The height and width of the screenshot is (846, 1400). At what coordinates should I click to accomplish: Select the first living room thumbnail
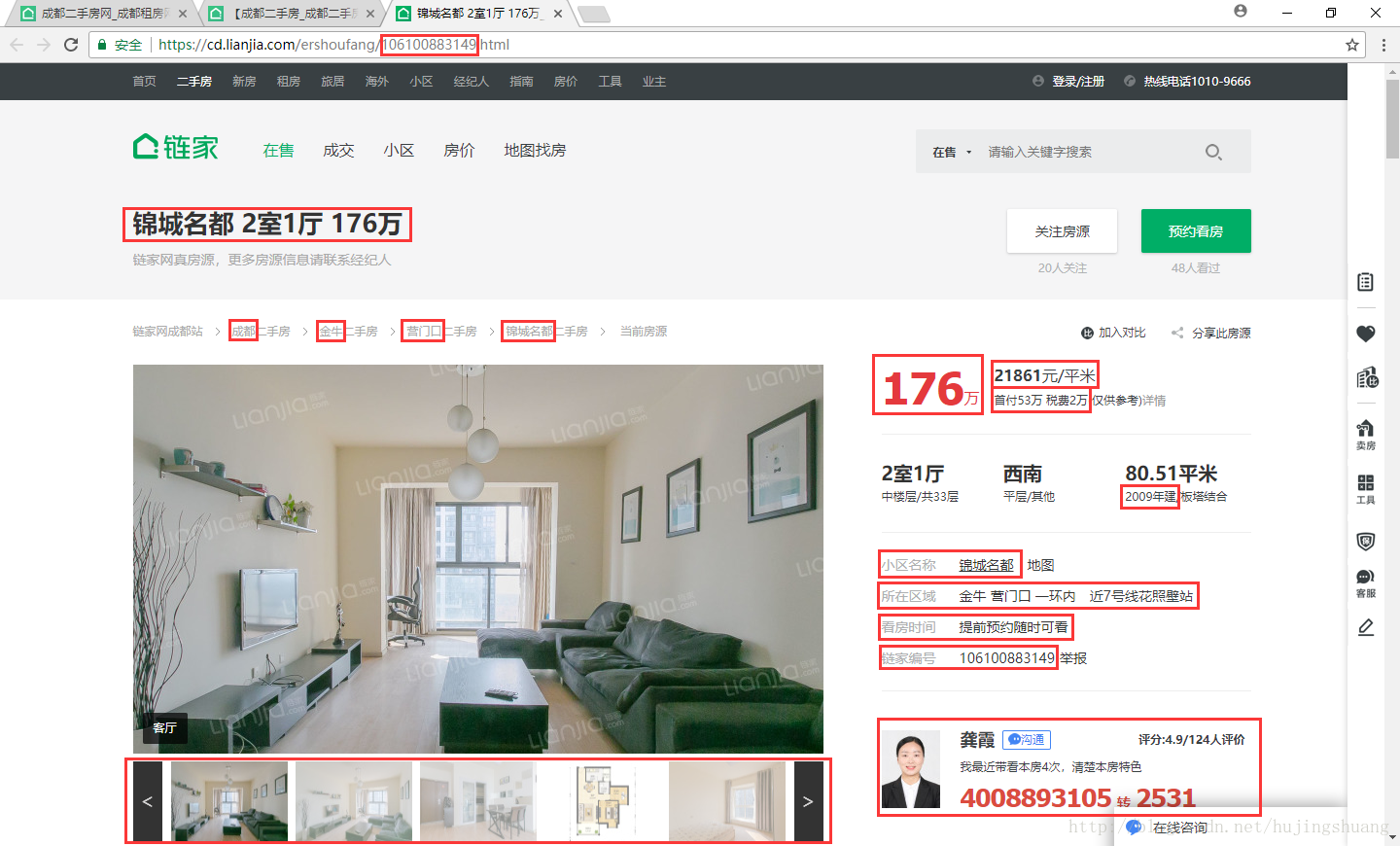click(x=229, y=801)
